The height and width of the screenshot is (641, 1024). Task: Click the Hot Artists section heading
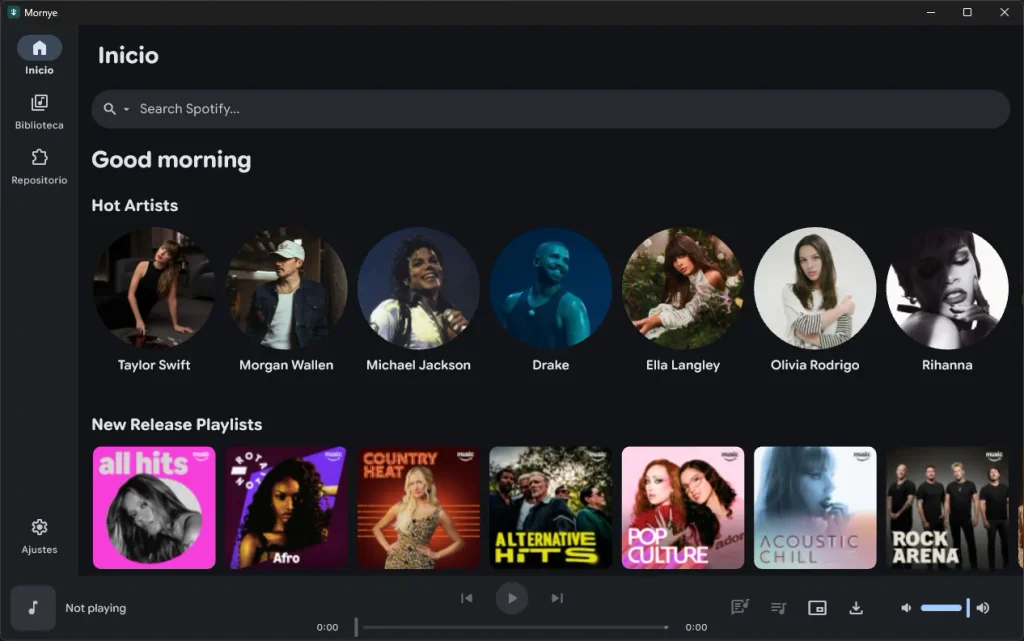[x=135, y=206]
